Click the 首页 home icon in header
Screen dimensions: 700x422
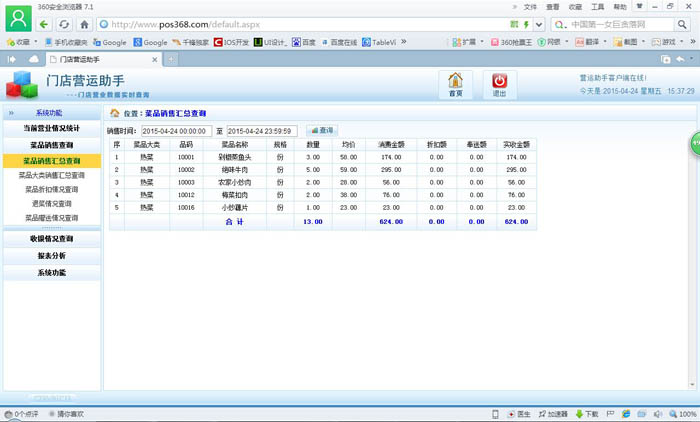(x=456, y=82)
